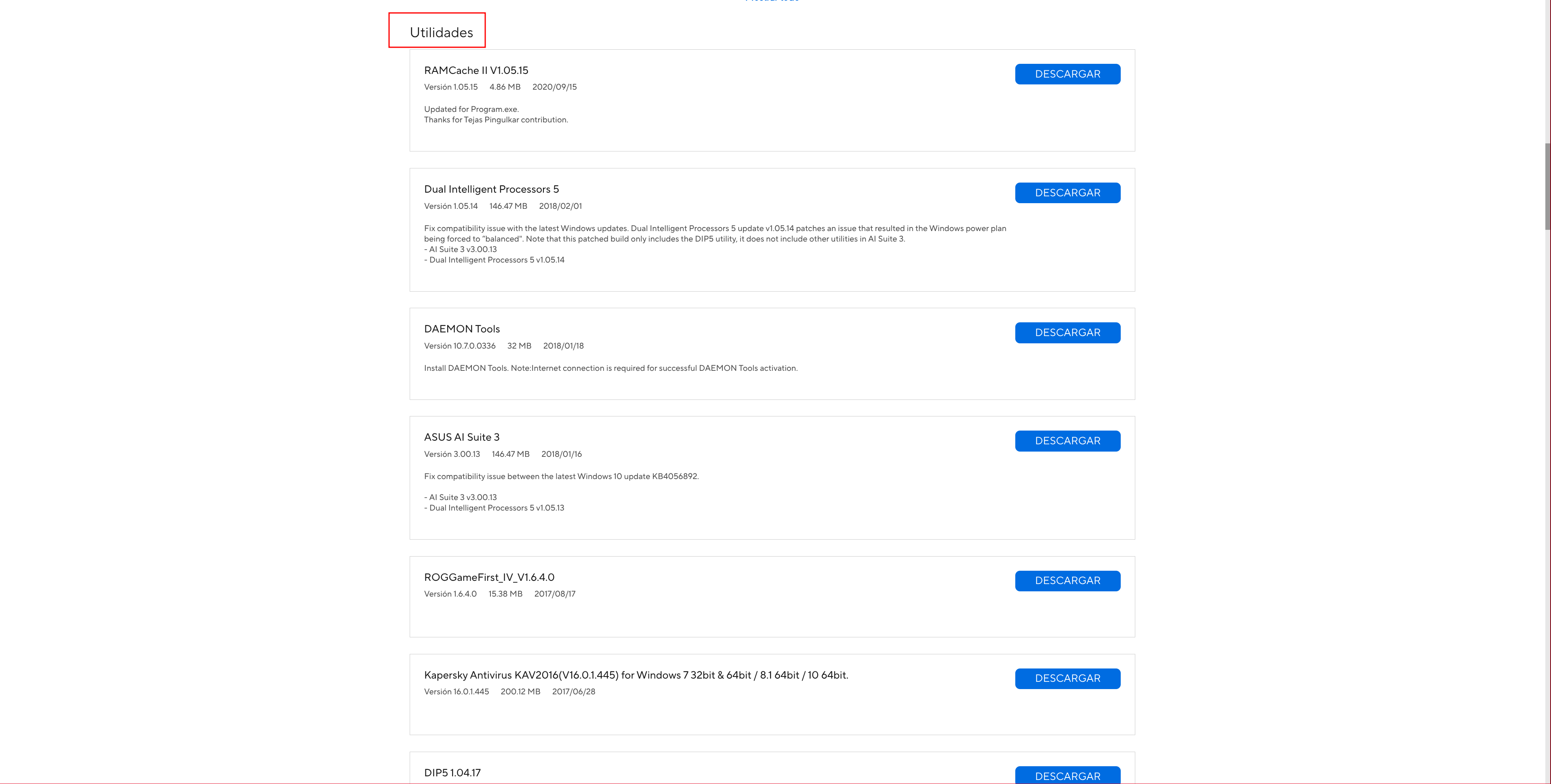
Task: Click the DAEMON Tools installation note text
Action: [x=610, y=368]
